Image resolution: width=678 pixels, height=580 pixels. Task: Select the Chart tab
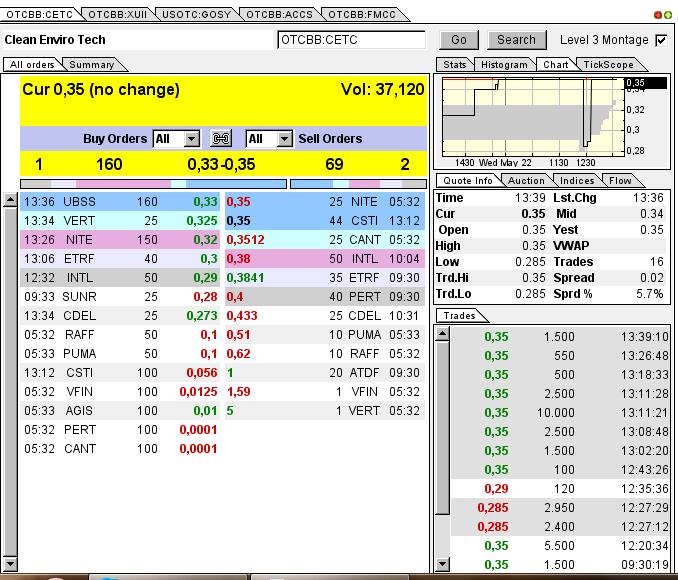pyautogui.click(x=556, y=65)
